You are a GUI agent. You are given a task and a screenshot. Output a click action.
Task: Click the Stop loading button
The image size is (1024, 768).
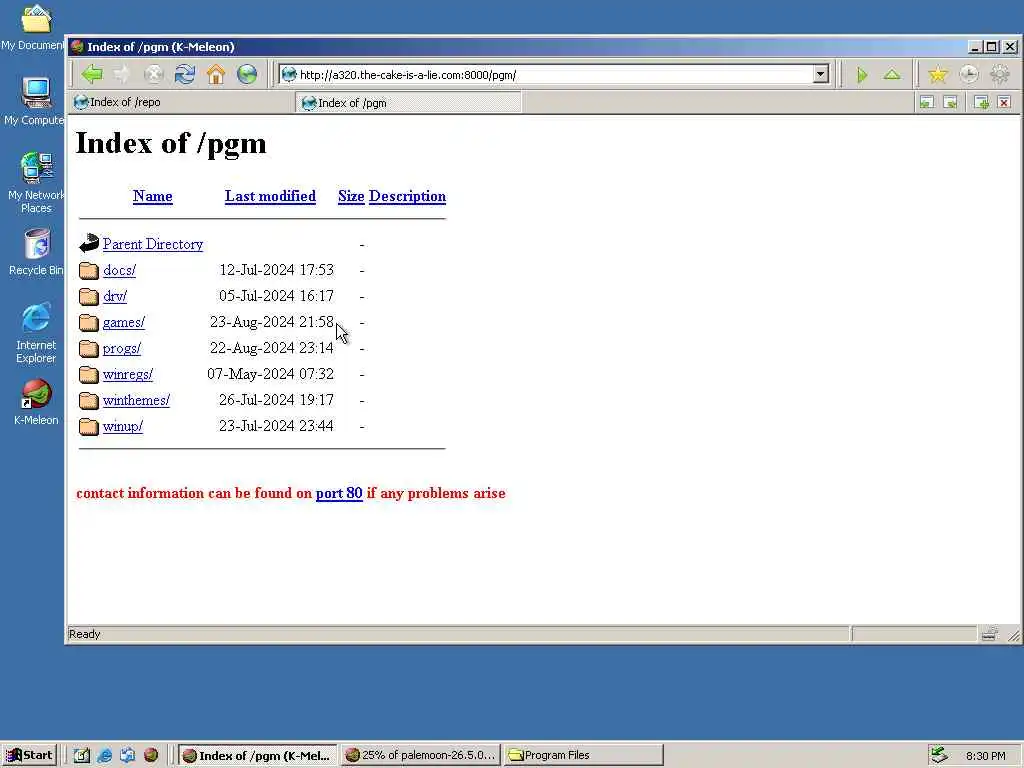pos(153,74)
